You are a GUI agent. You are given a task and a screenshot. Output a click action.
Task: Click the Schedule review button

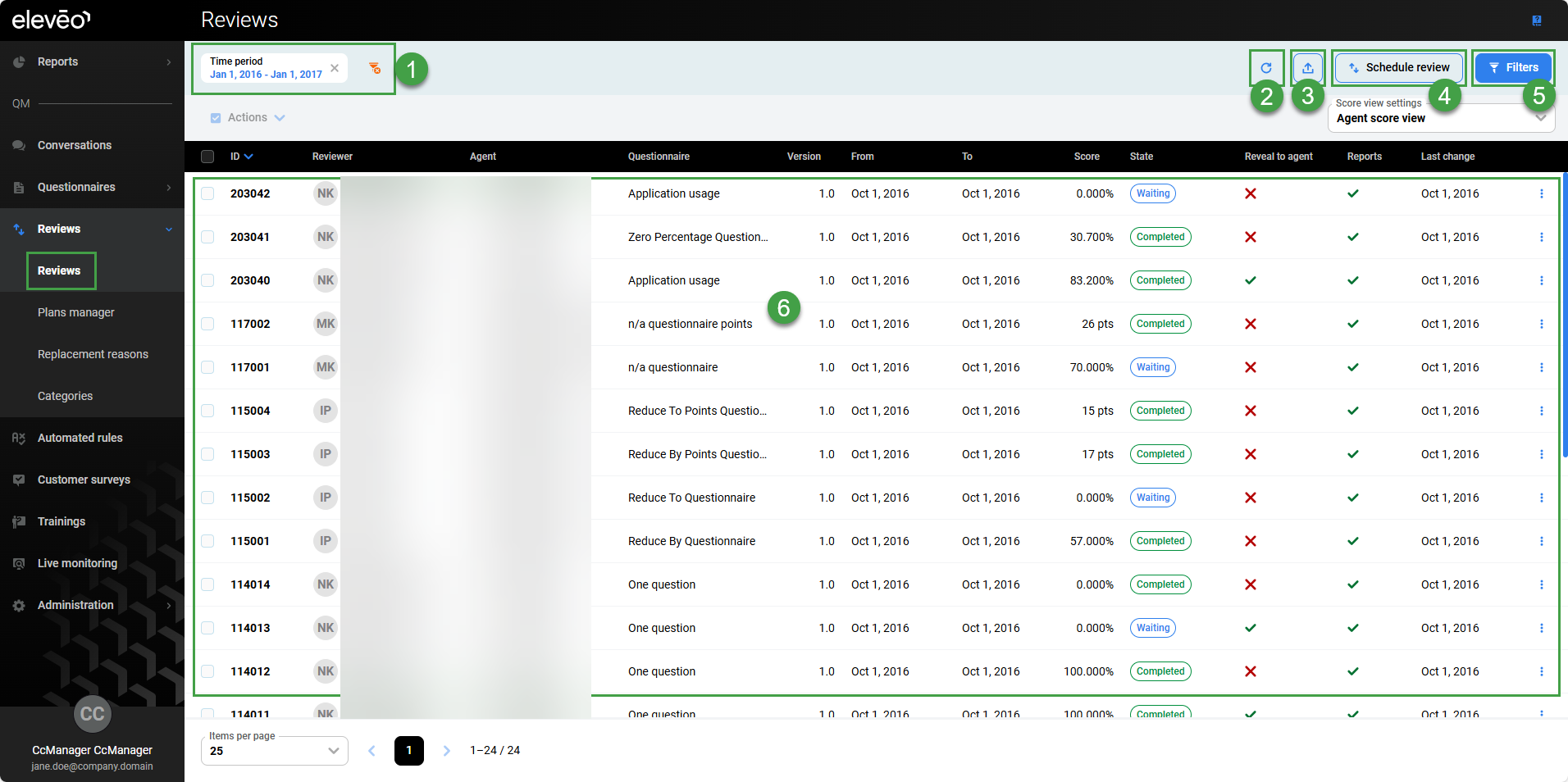(x=1398, y=68)
